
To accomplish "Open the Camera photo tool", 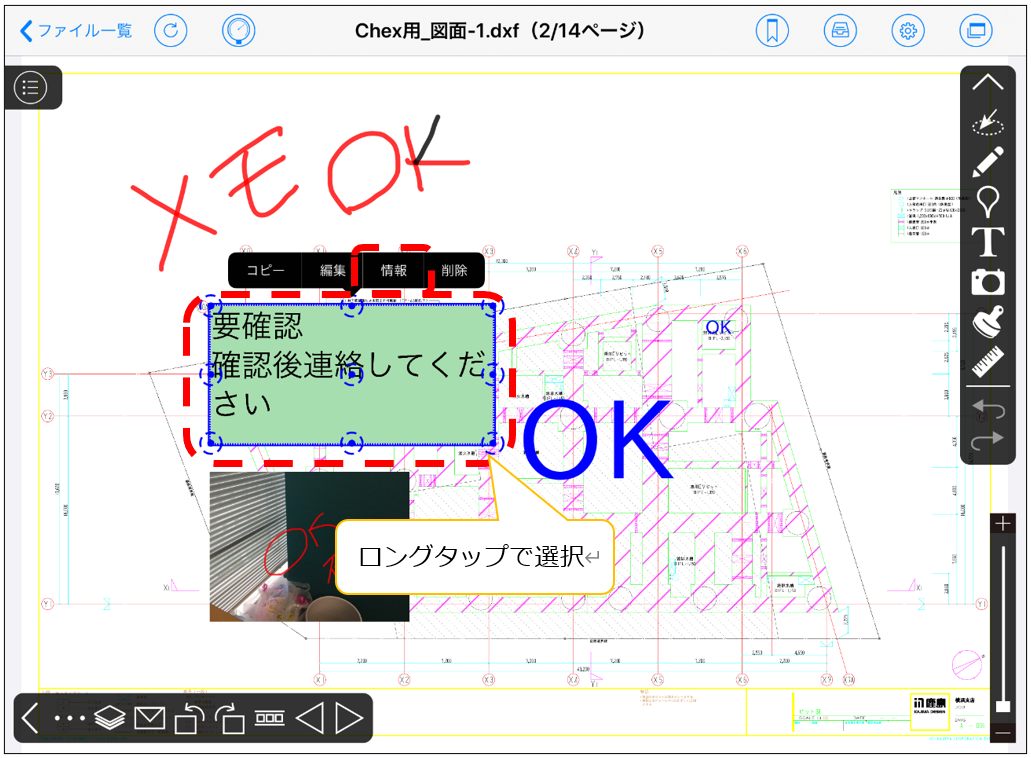I will point(988,283).
